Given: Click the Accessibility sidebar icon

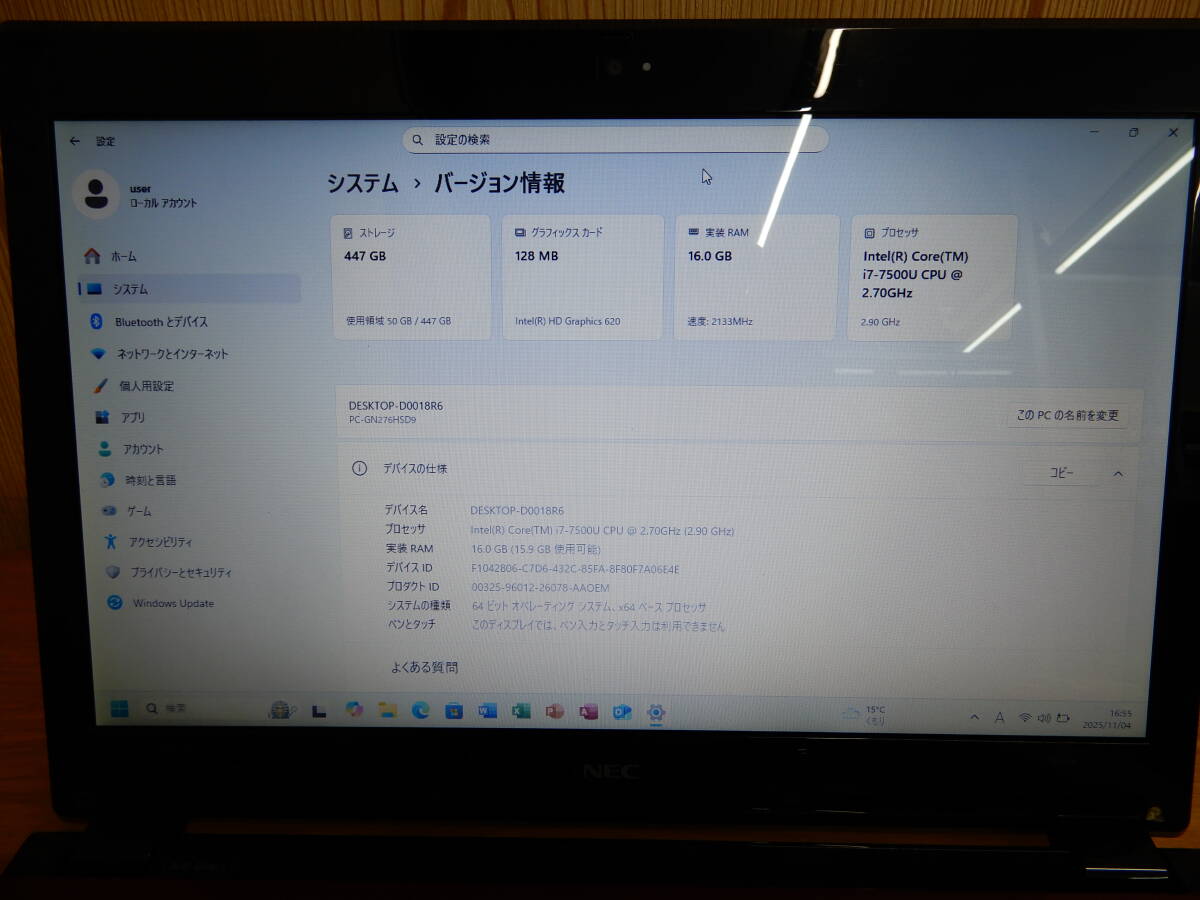Looking at the screenshot, I should (111, 542).
